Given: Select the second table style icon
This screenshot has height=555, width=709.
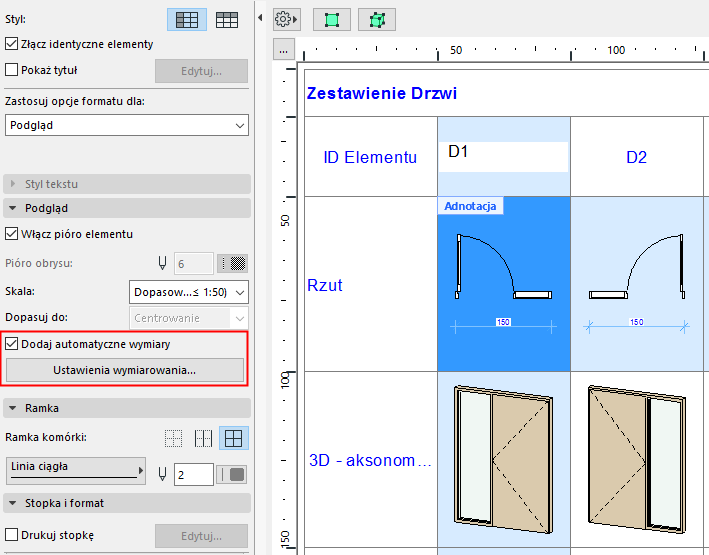Looking at the screenshot, I should click(x=227, y=19).
